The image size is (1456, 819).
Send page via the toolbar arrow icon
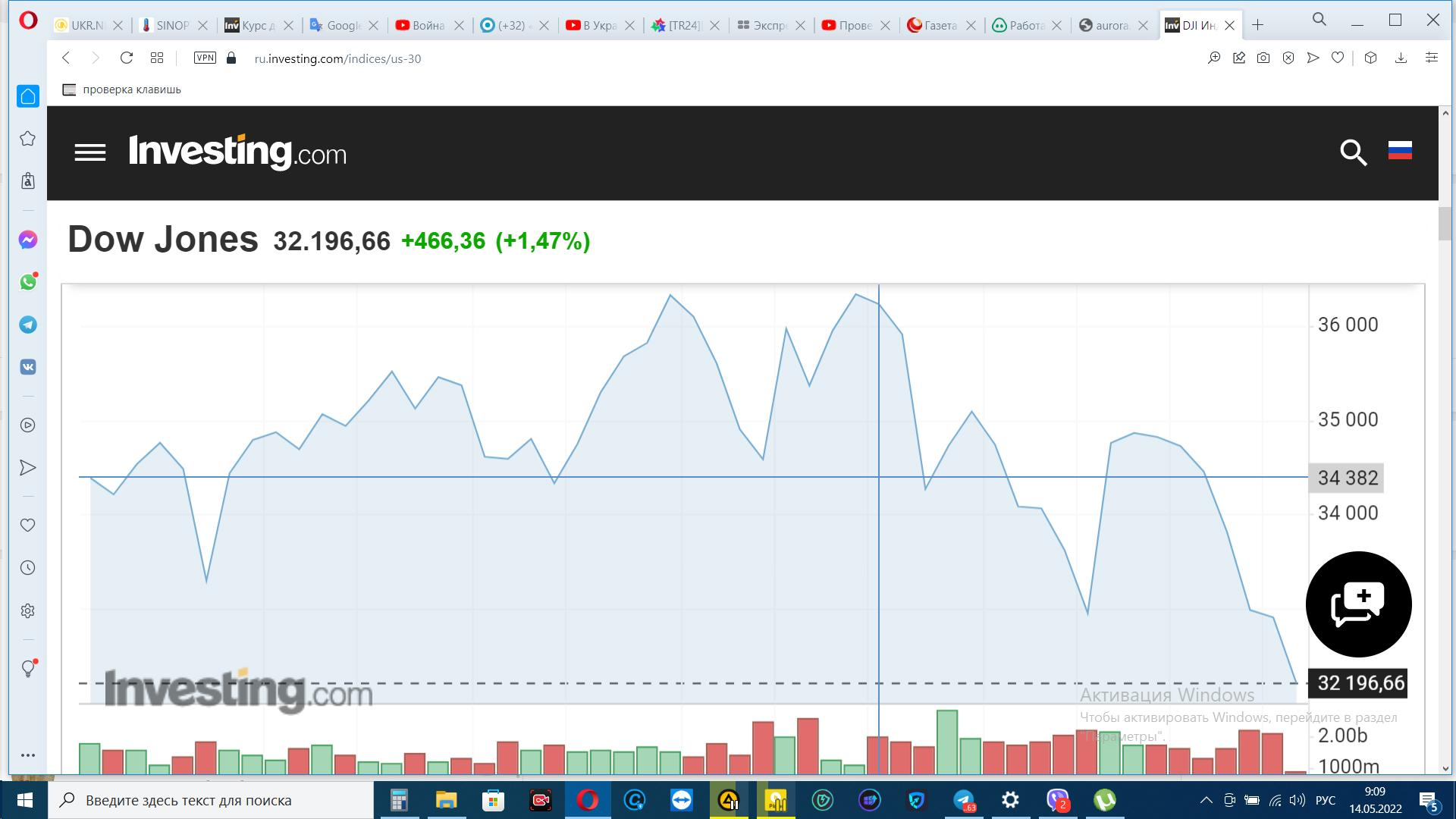click(x=1313, y=58)
